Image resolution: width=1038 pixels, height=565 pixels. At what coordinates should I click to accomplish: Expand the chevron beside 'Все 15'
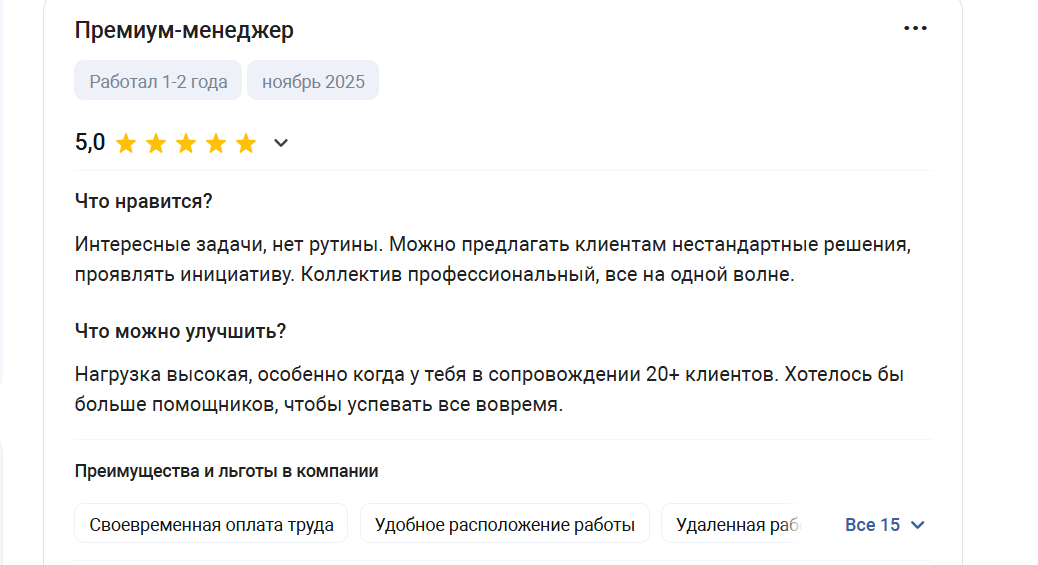(918, 525)
